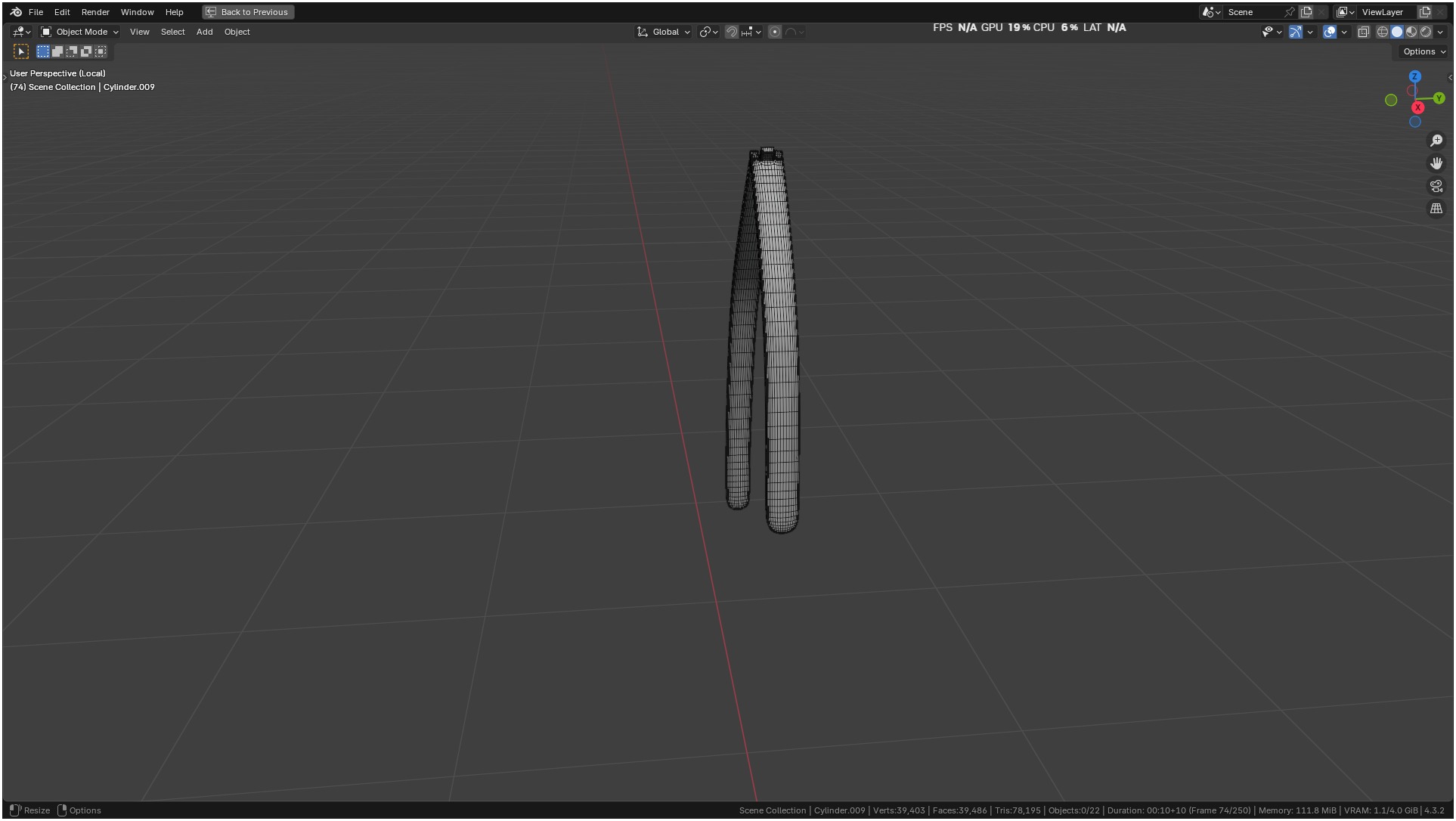Toggle X-ray display
The image size is (1456, 821).
click(x=1364, y=32)
